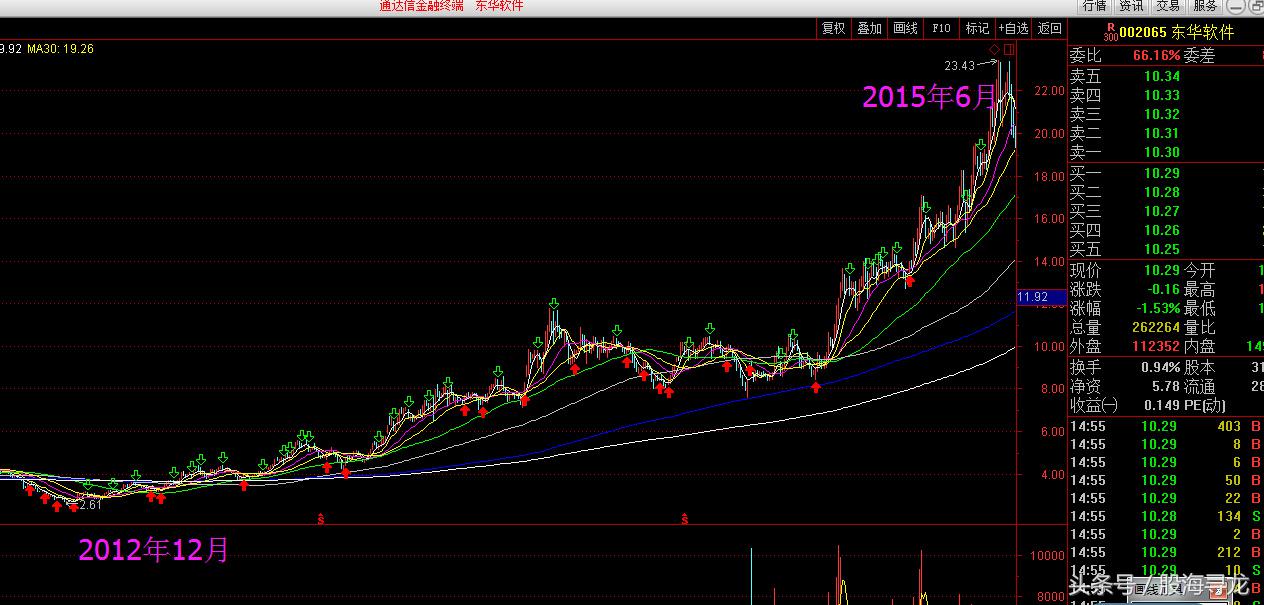The height and width of the screenshot is (605, 1264).
Task: Click the 通达信金融终端 title text
Action: [422, 6]
